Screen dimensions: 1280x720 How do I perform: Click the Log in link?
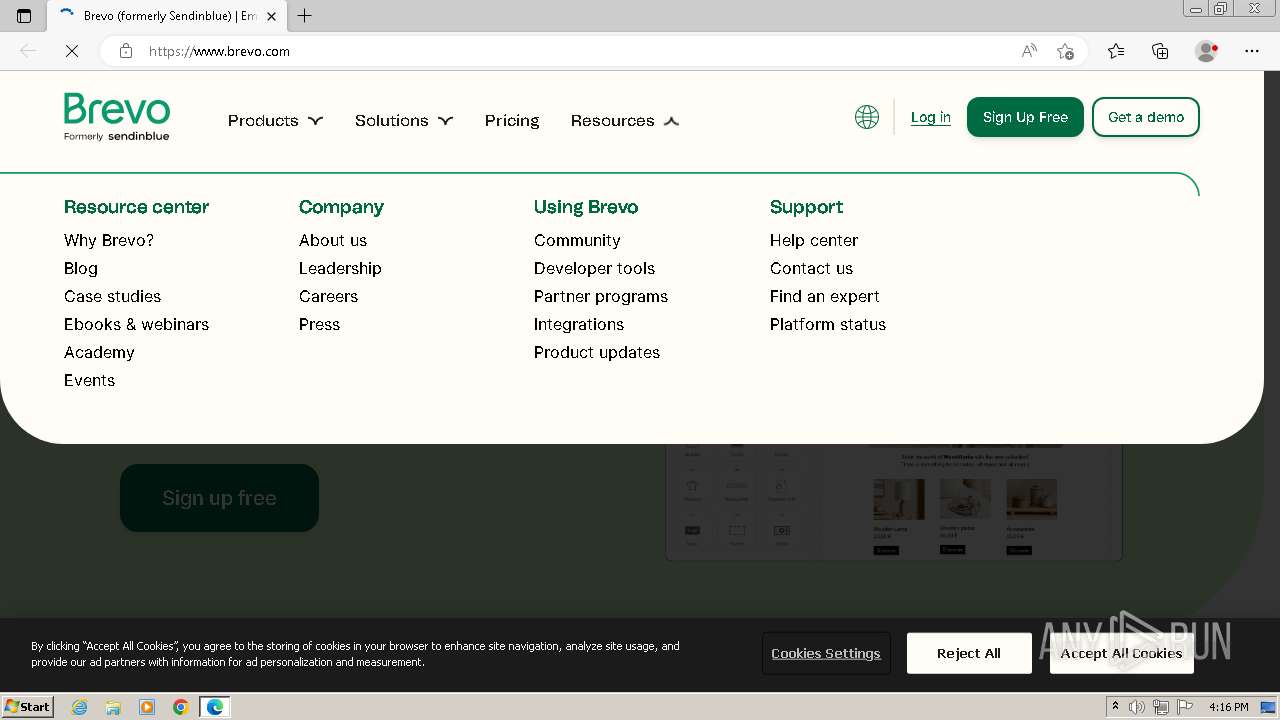pyautogui.click(x=931, y=117)
